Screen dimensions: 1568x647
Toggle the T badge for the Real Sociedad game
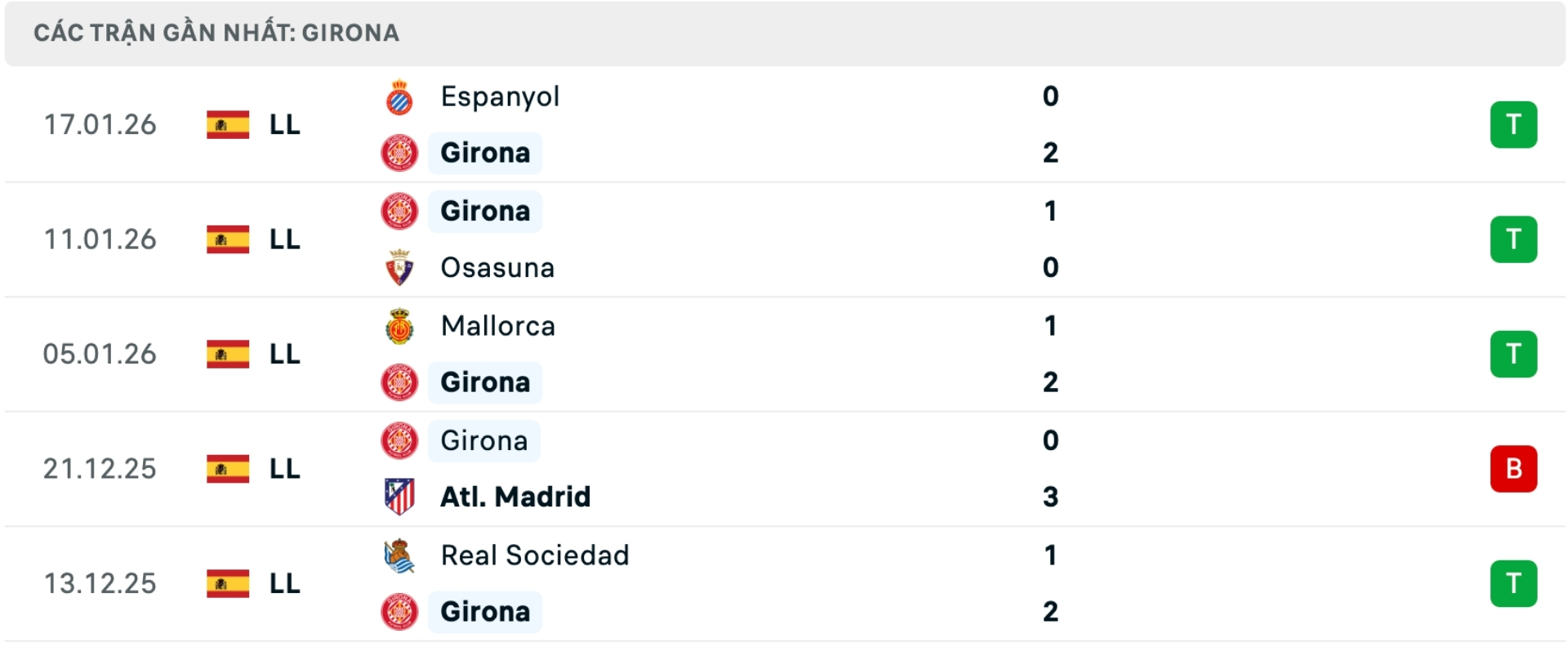click(x=1514, y=583)
